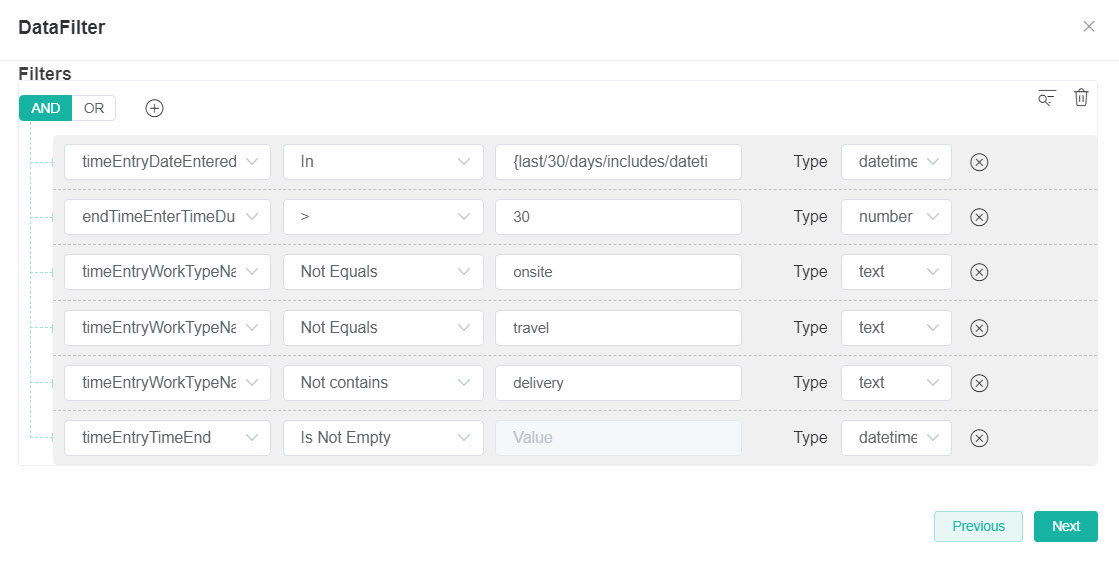Remove the endTimeEnterTimeDu filter row
The image size is (1119, 562).
pyautogui.click(x=979, y=217)
